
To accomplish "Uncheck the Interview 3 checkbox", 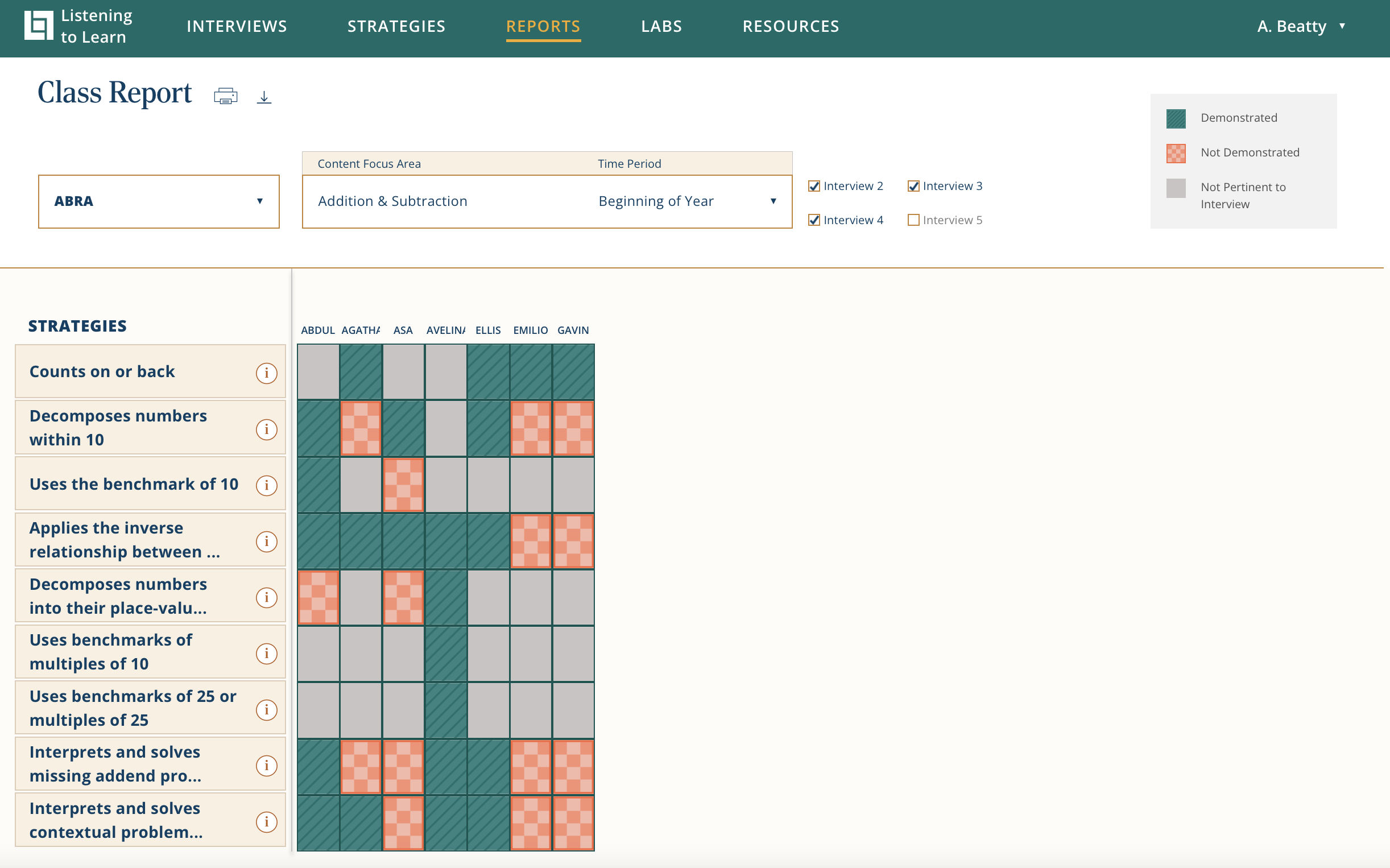I will 913,186.
